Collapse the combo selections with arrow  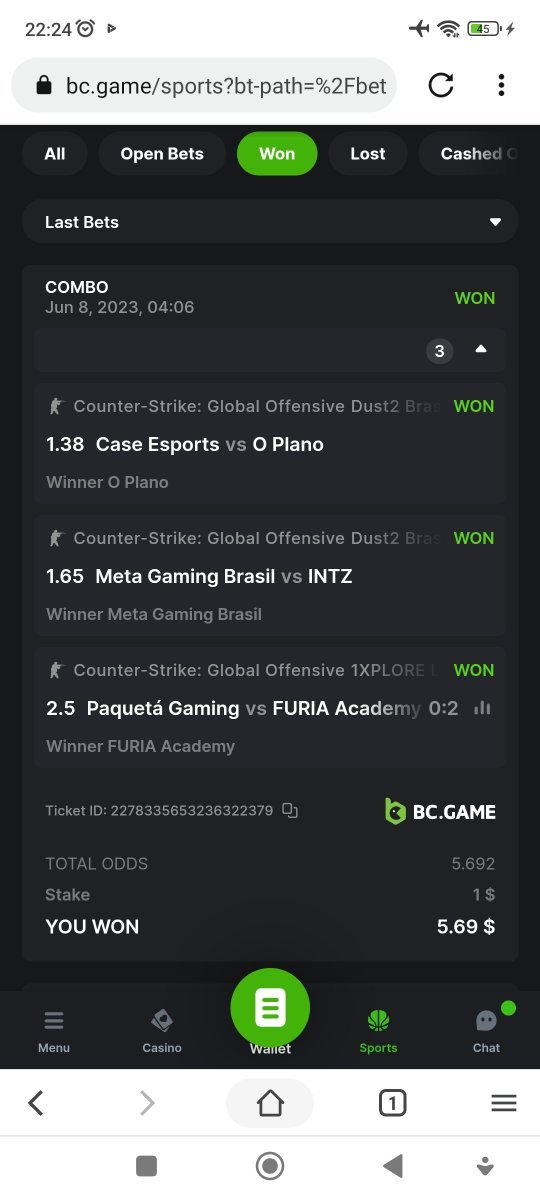[x=481, y=349]
